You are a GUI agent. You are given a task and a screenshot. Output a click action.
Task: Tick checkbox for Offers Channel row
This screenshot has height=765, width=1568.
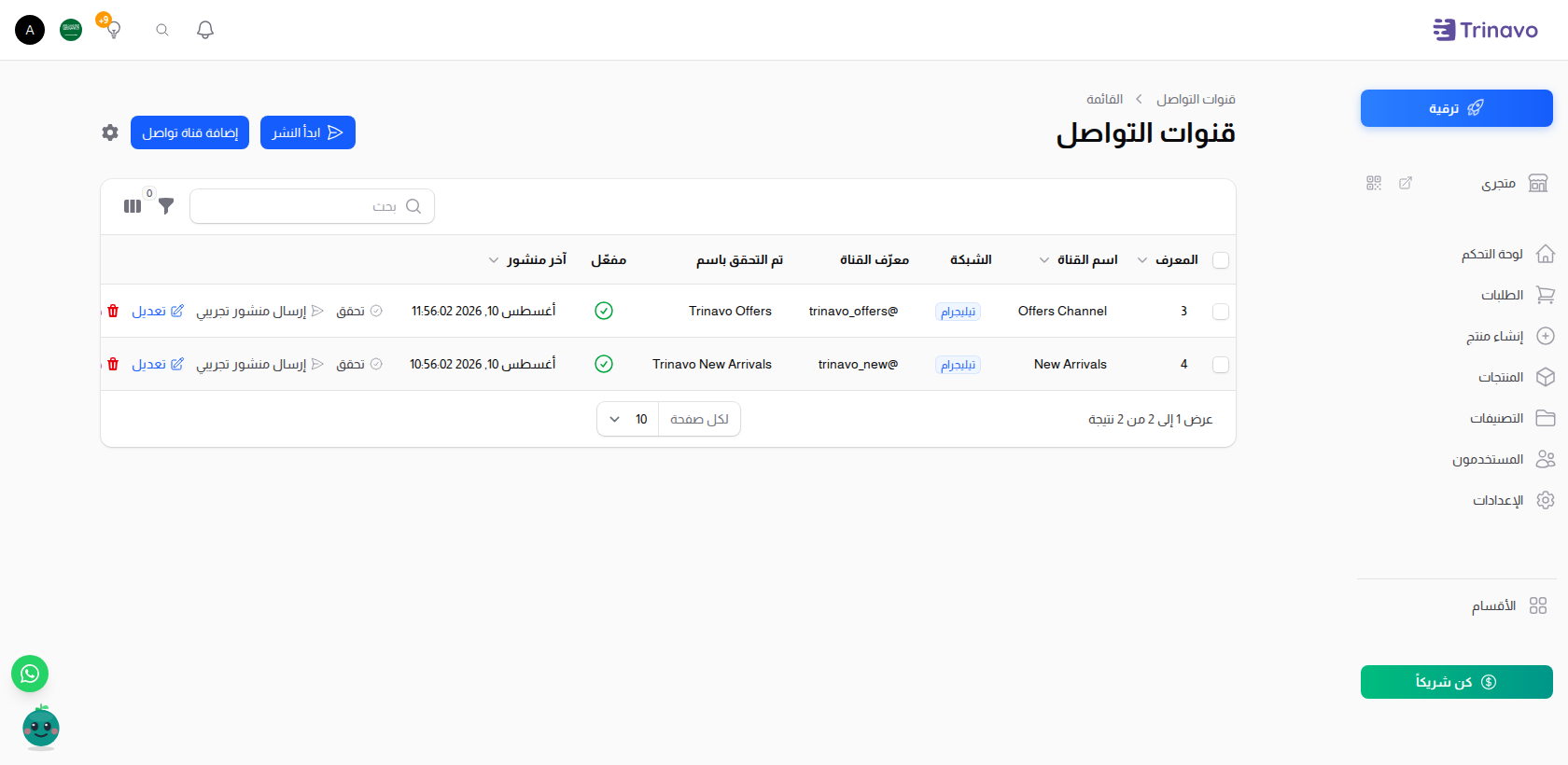[1221, 312]
